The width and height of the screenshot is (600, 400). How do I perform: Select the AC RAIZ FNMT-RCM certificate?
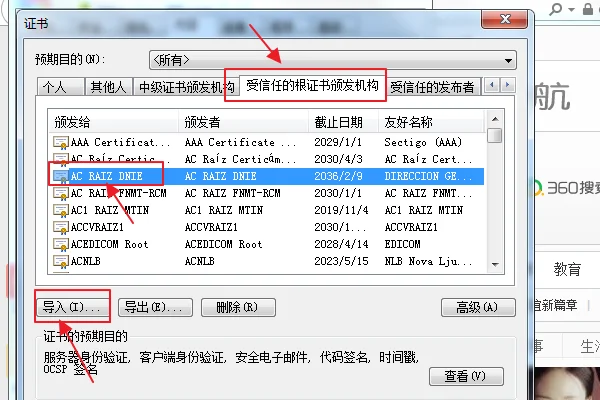click(x=266, y=193)
